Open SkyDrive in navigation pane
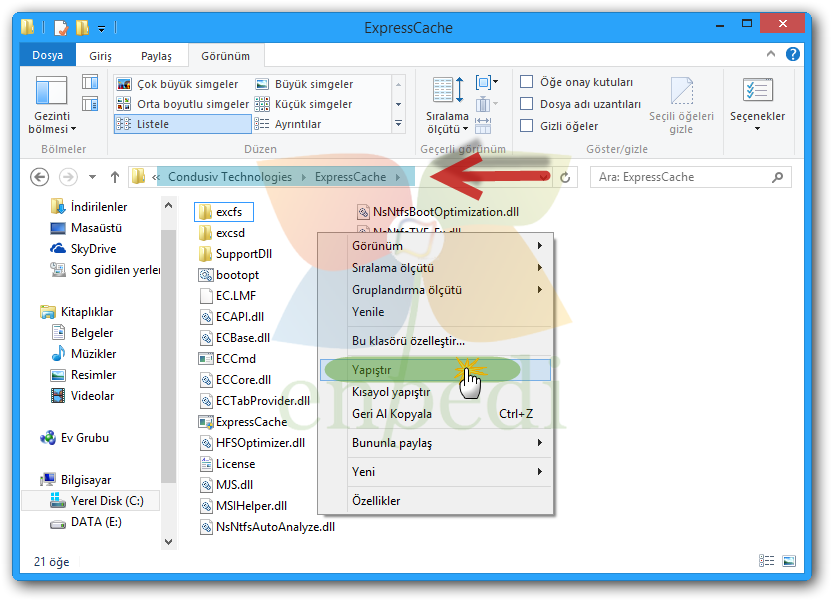Image resolution: width=832 pixels, height=601 pixels. (x=83, y=248)
